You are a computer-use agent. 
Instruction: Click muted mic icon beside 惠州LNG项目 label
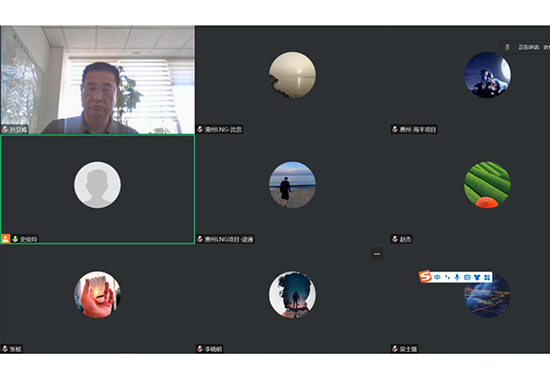pyautogui.click(x=200, y=239)
